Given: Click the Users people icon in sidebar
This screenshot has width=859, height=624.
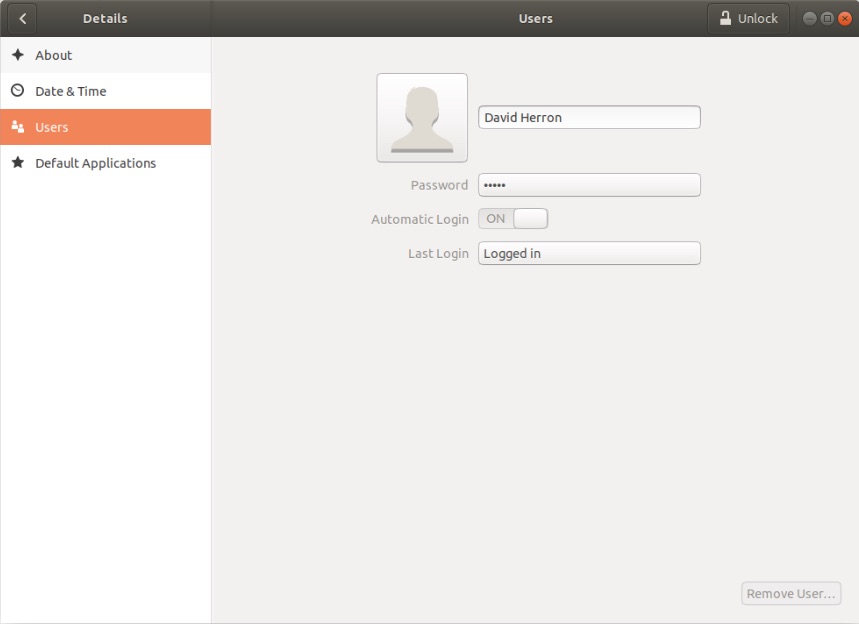Looking at the screenshot, I should pyautogui.click(x=18, y=127).
